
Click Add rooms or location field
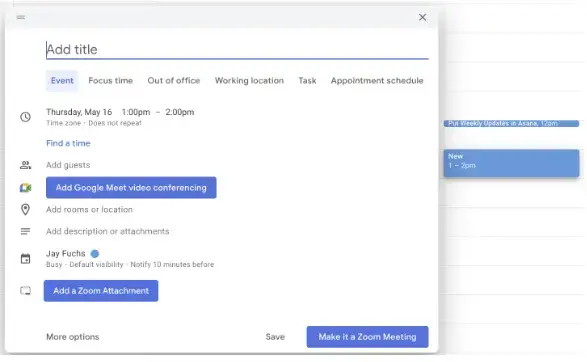89,209
